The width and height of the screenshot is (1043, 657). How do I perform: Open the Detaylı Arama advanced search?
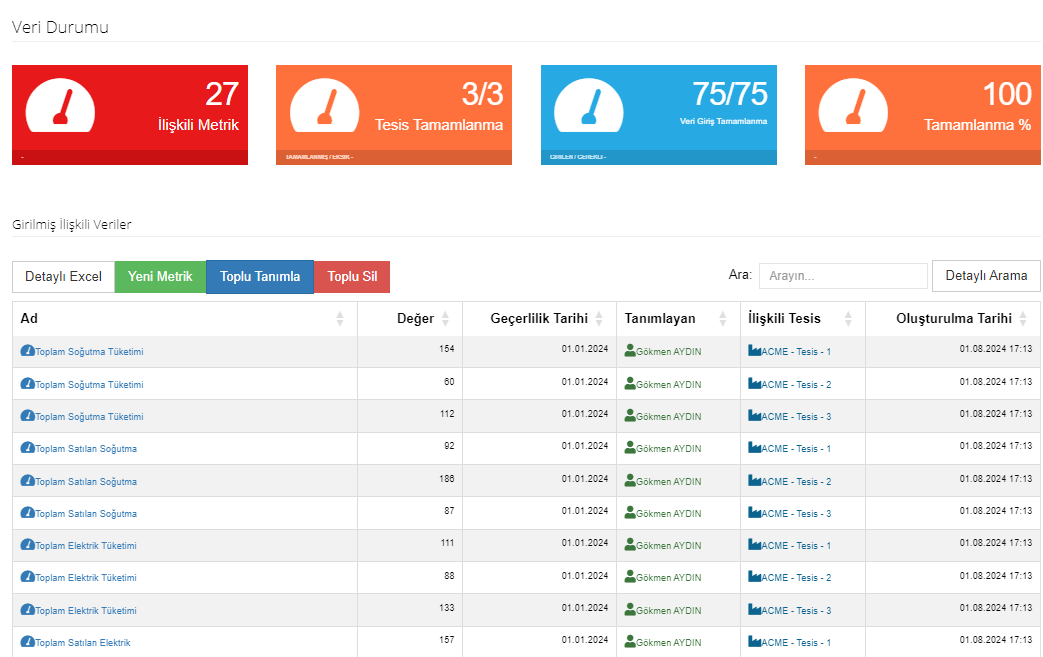click(x=986, y=276)
